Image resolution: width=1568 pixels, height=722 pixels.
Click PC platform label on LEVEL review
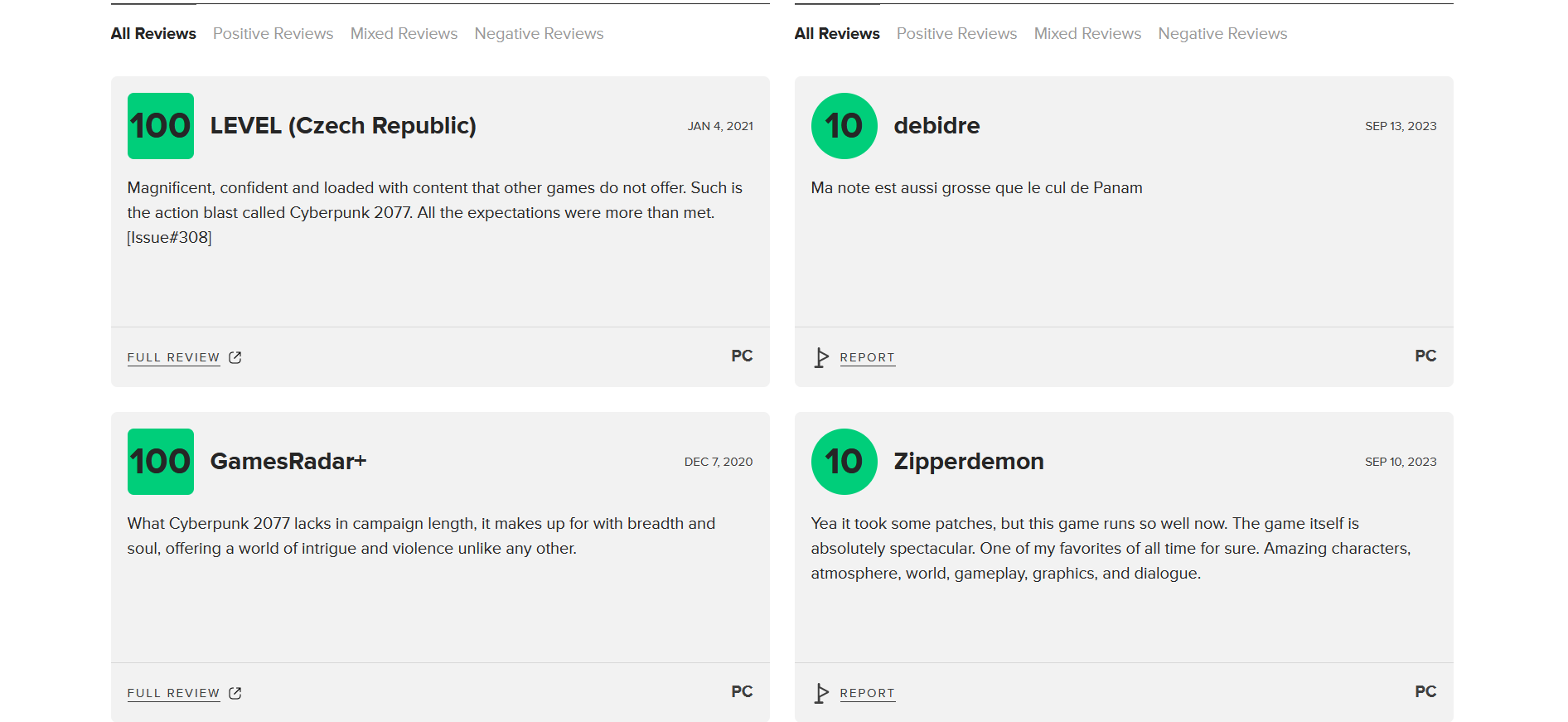tap(742, 356)
